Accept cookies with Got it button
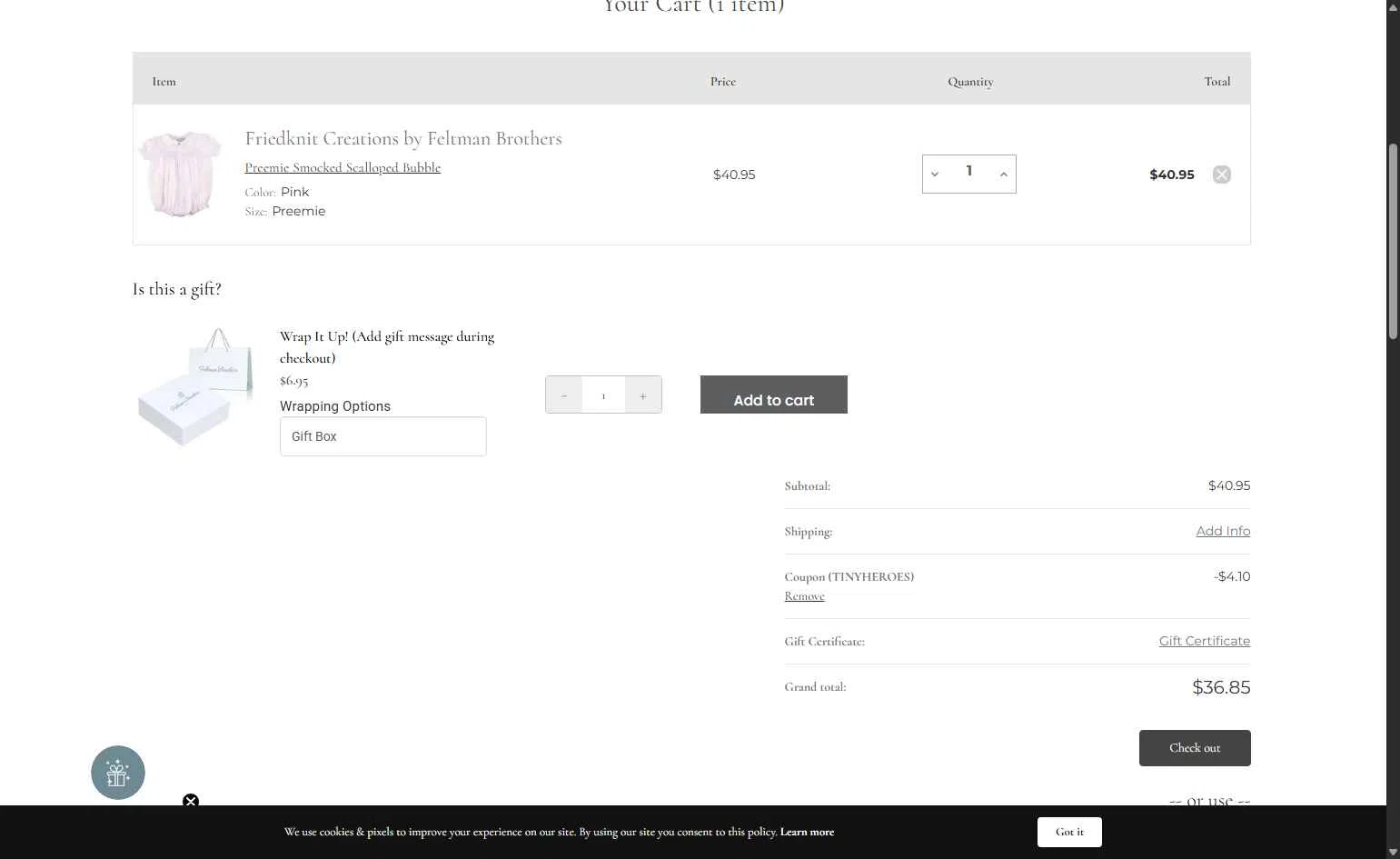 pyautogui.click(x=1069, y=832)
